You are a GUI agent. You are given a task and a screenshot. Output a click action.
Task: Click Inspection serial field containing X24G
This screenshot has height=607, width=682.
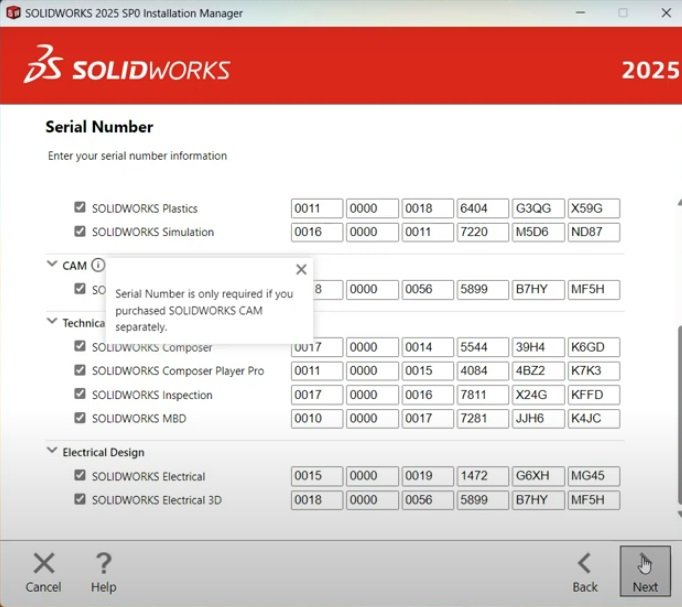click(538, 395)
